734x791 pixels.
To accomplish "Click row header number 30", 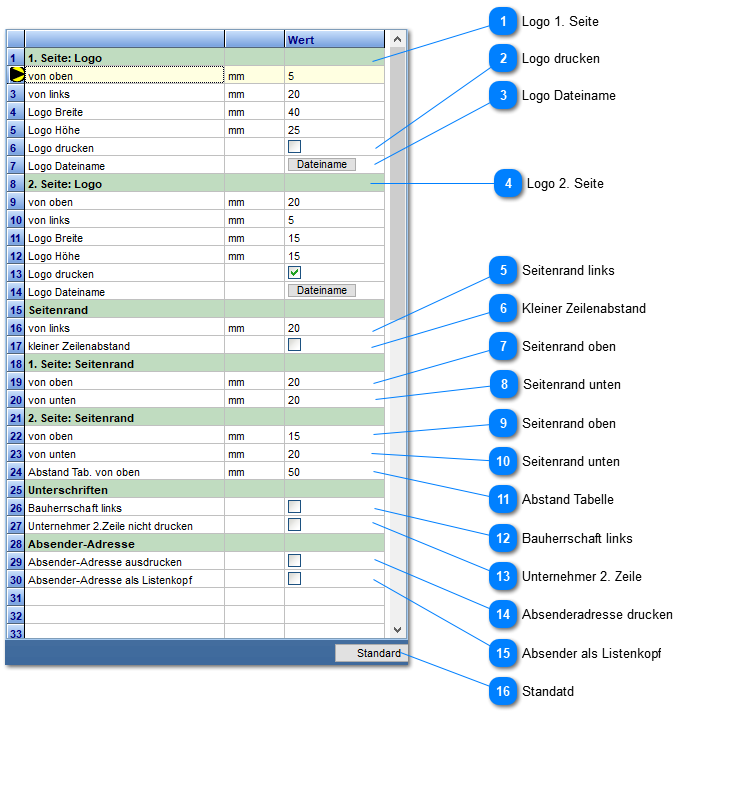I will pyautogui.click(x=16, y=580).
